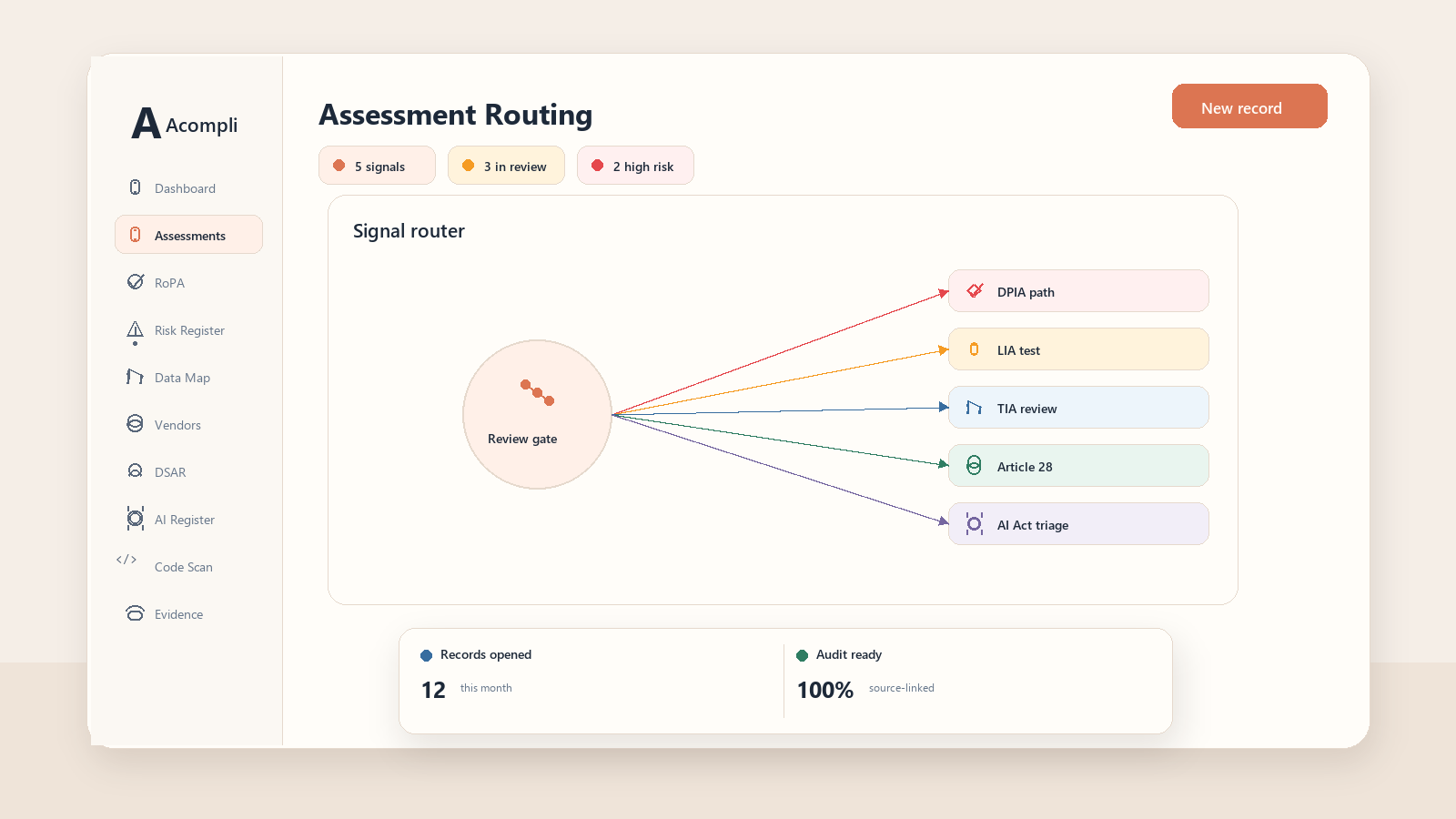
Task: Click the AI Register icon
Action: [x=135, y=518]
